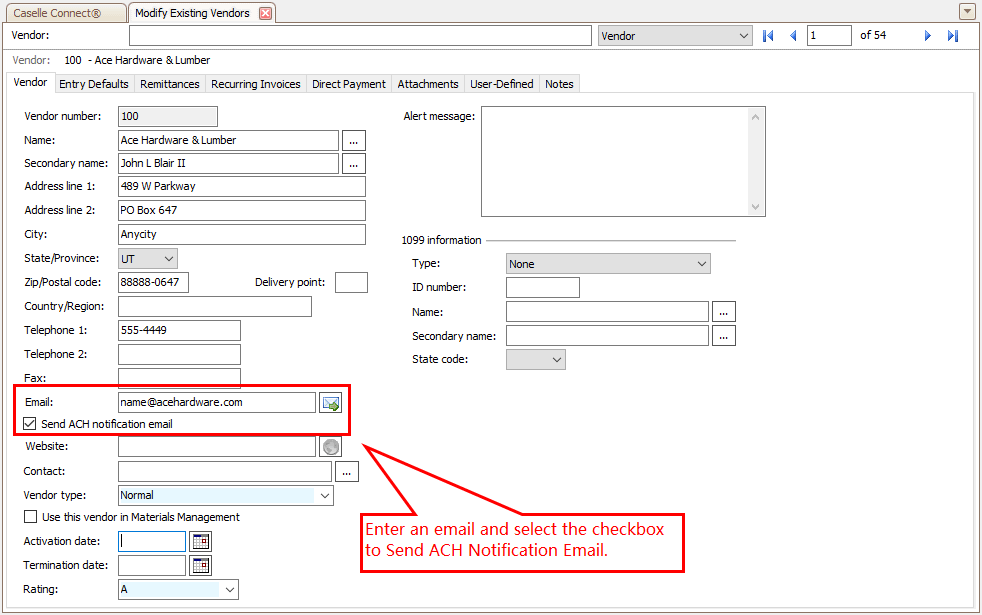982x615 pixels.
Task: Open the tab list arrow at top right
Action: (966, 11)
